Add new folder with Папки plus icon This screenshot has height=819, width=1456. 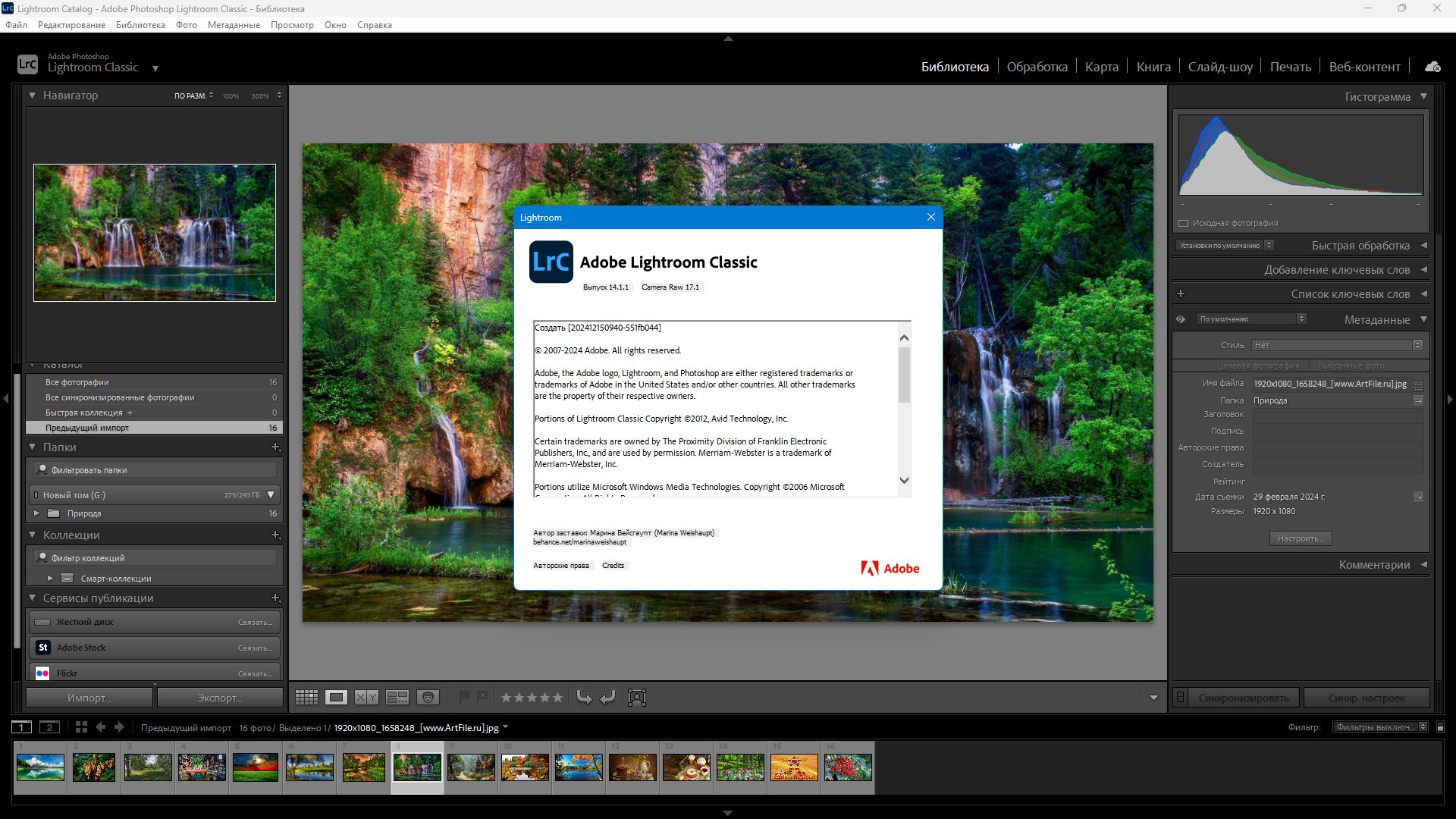pos(276,447)
